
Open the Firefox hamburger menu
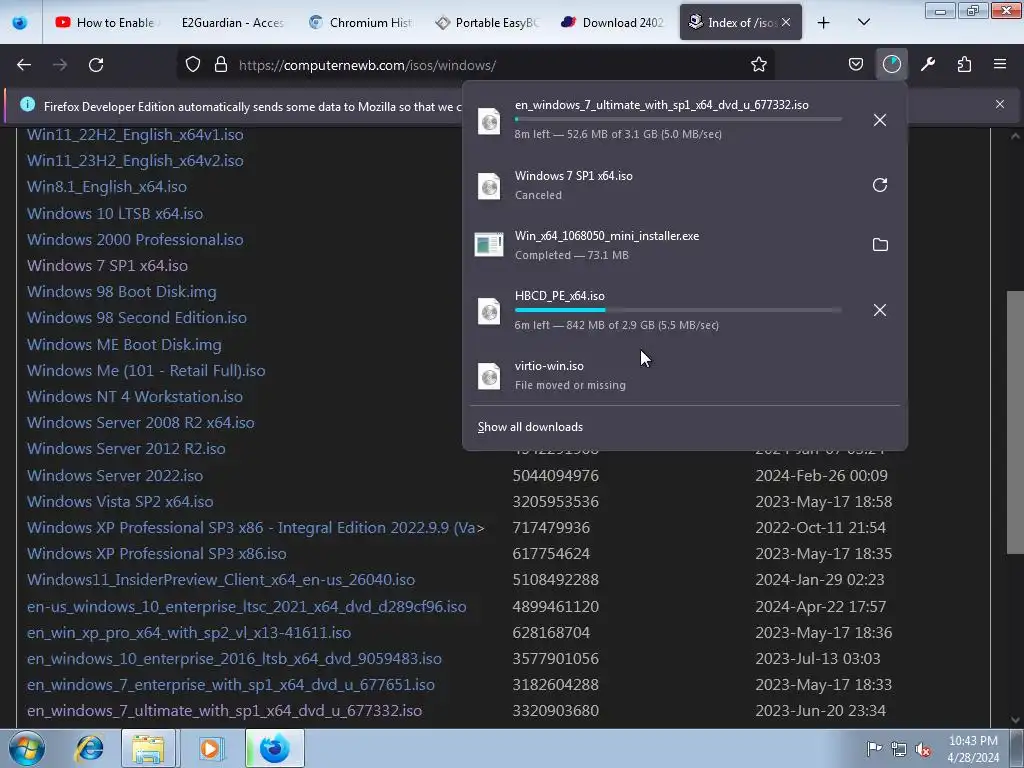pyautogui.click(x=1000, y=65)
